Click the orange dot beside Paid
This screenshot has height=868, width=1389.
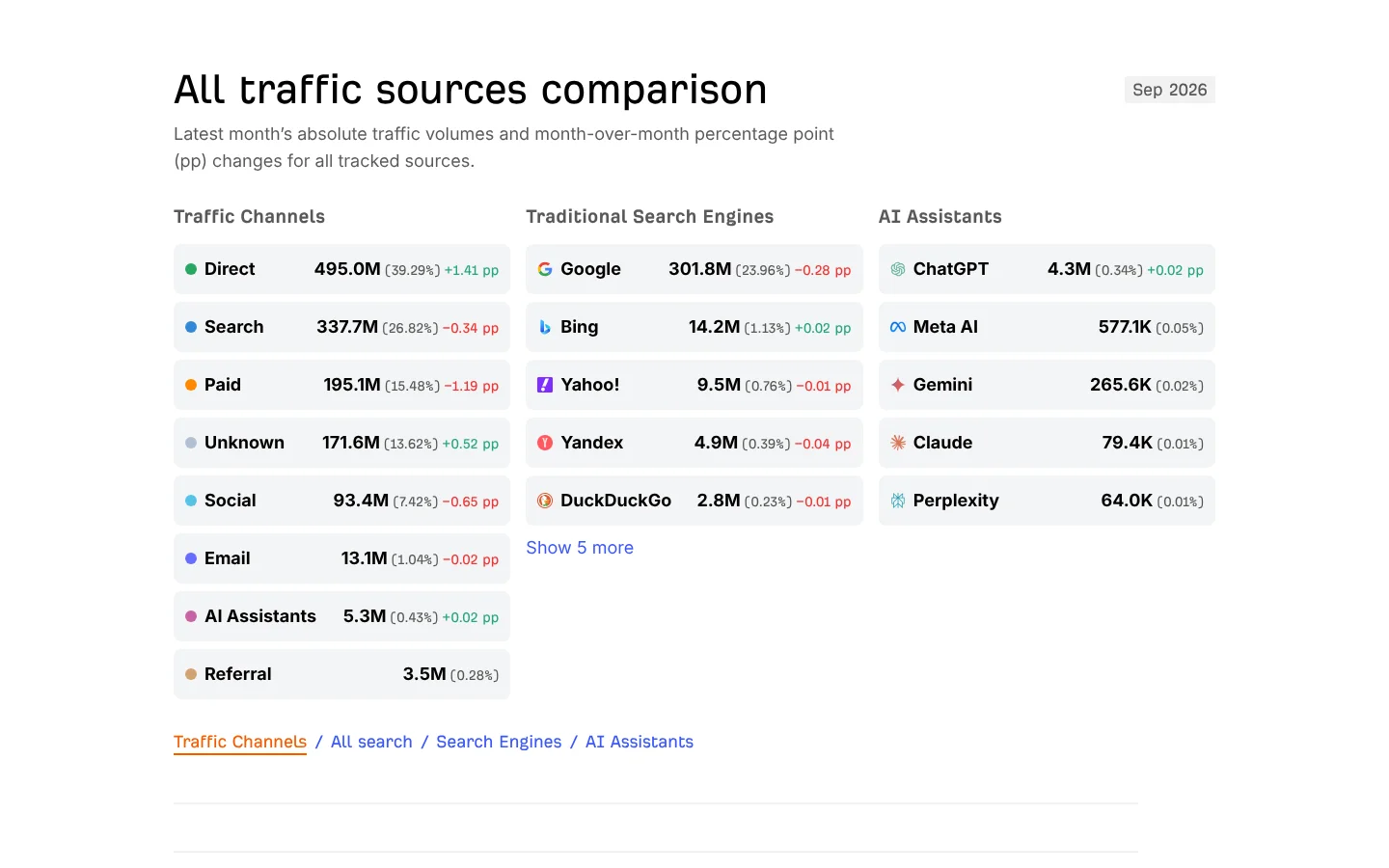191,385
